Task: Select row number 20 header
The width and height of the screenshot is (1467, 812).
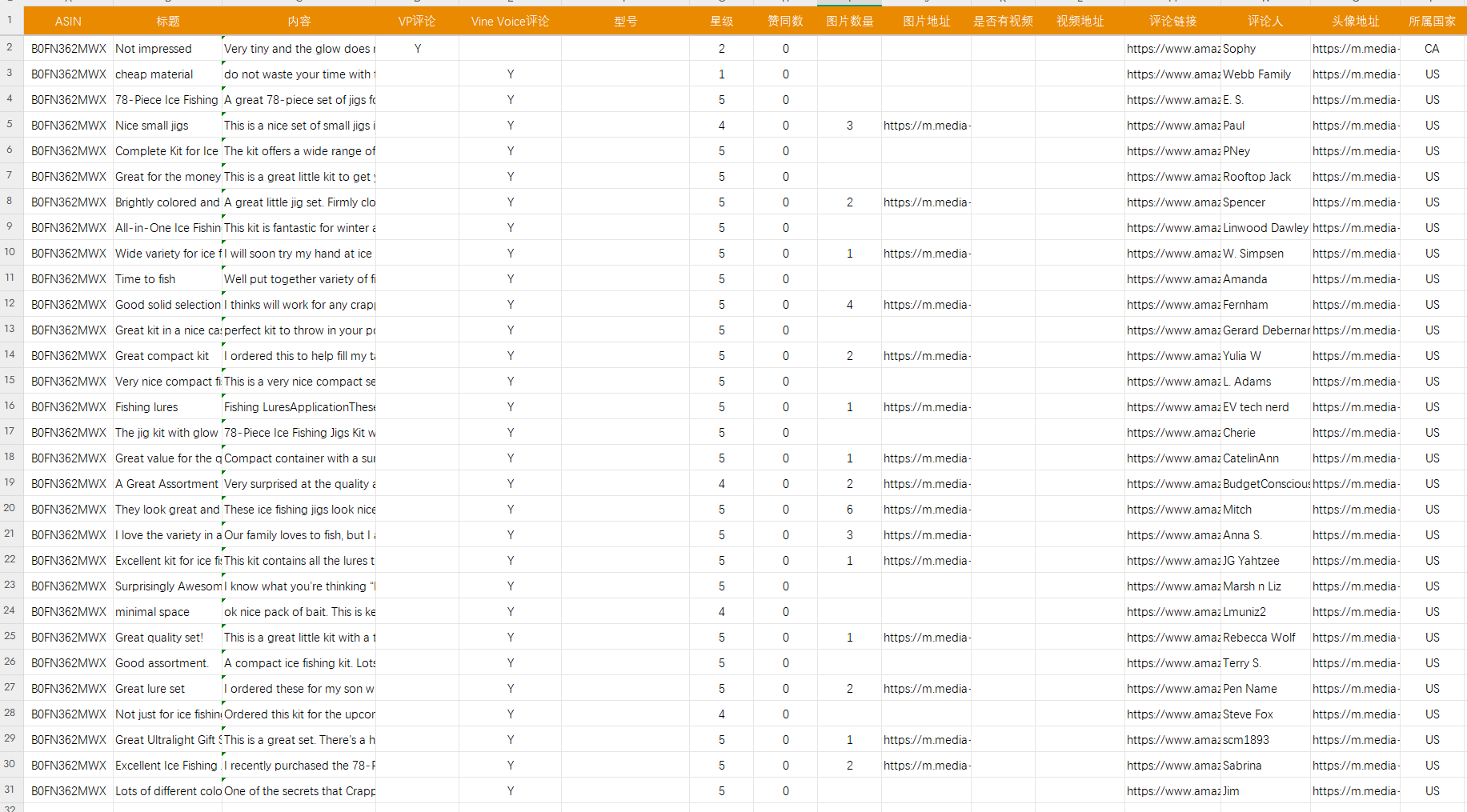Action: (x=10, y=508)
